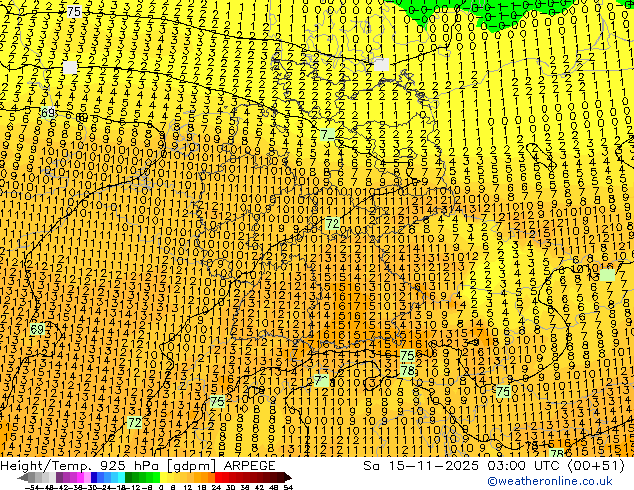Pick the cyan legend segment above -18

click(121, 477)
